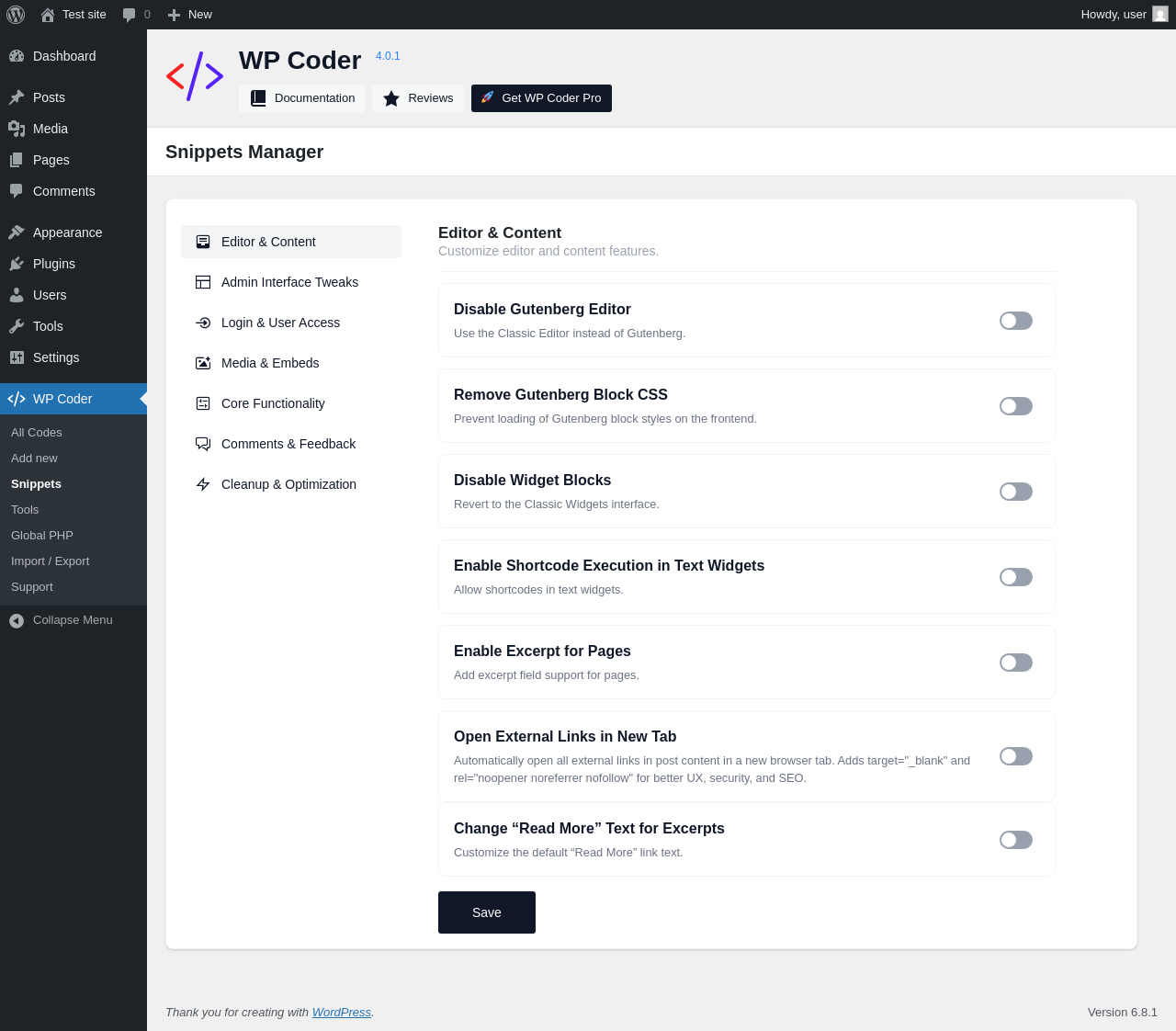Click the Appearance paintbrush icon
1176x1031 pixels.
[x=17, y=232]
